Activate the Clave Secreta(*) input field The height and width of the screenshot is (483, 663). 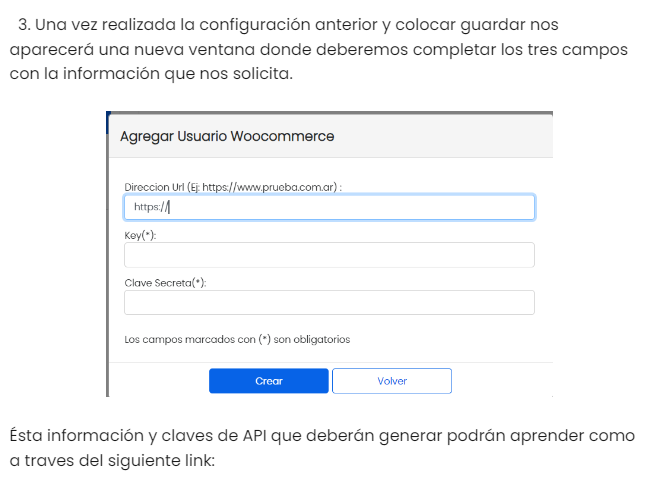pos(329,302)
